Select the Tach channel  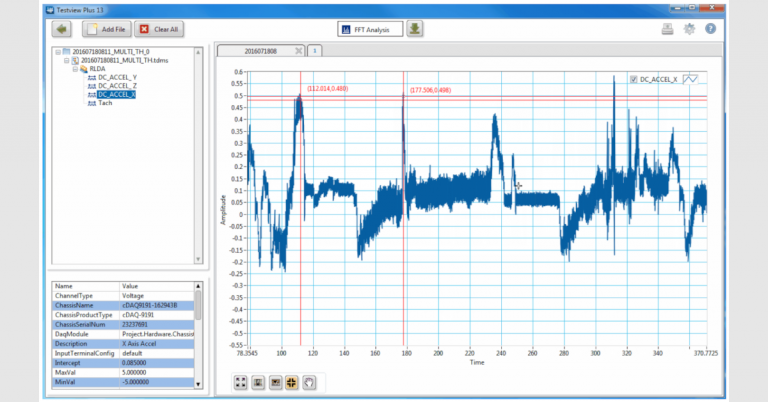point(105,103)
